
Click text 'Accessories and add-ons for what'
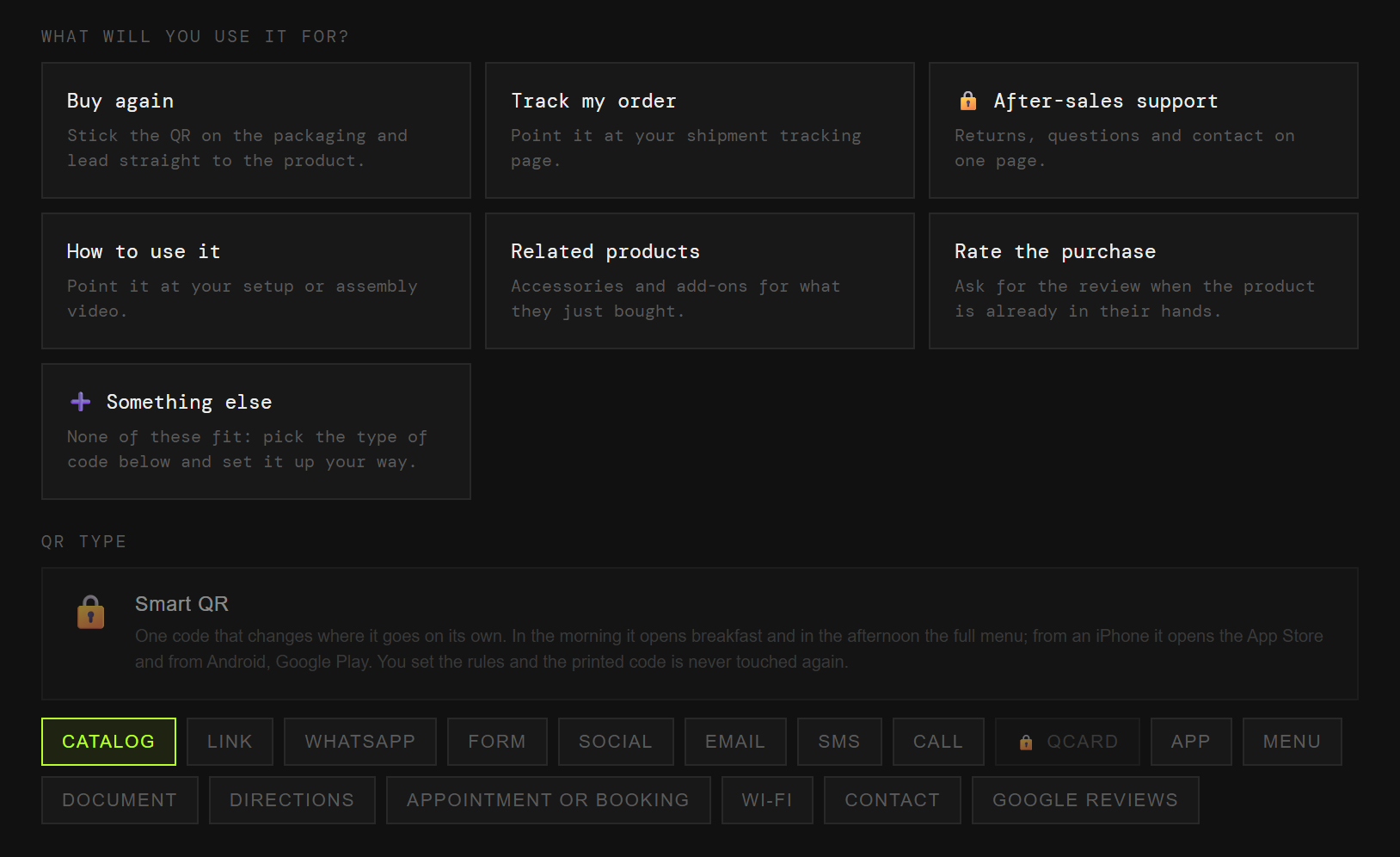click(x=676, y=287)
